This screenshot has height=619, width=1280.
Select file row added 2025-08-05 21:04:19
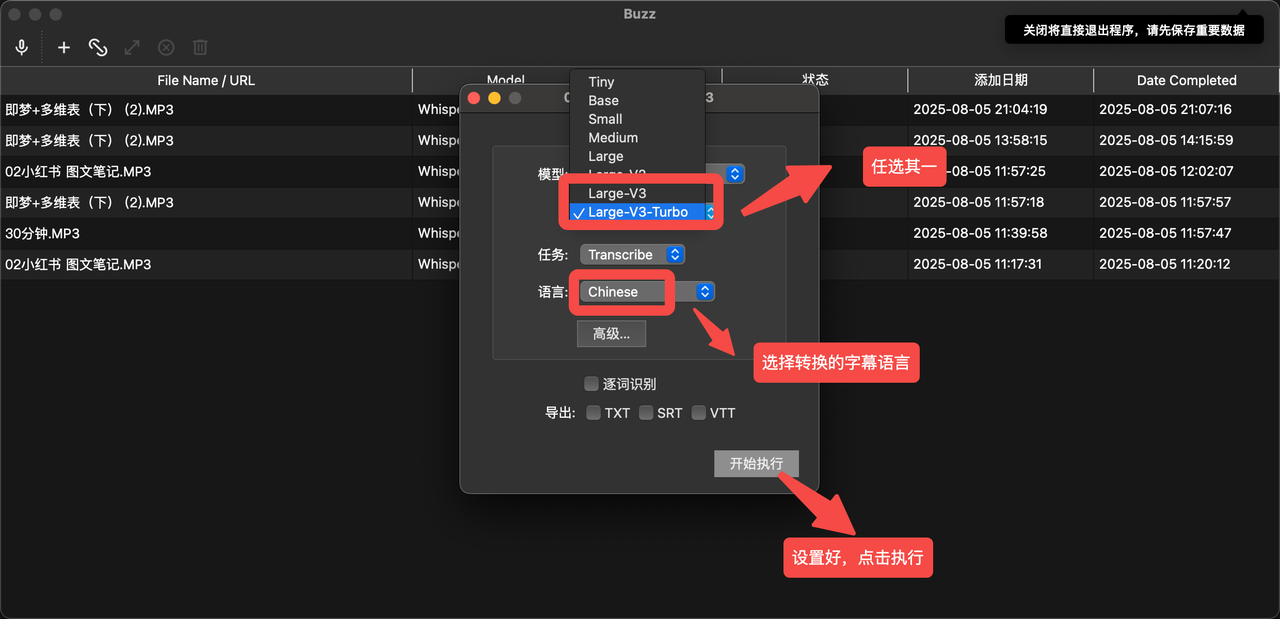pyautogui.click(x=640, y=109)
